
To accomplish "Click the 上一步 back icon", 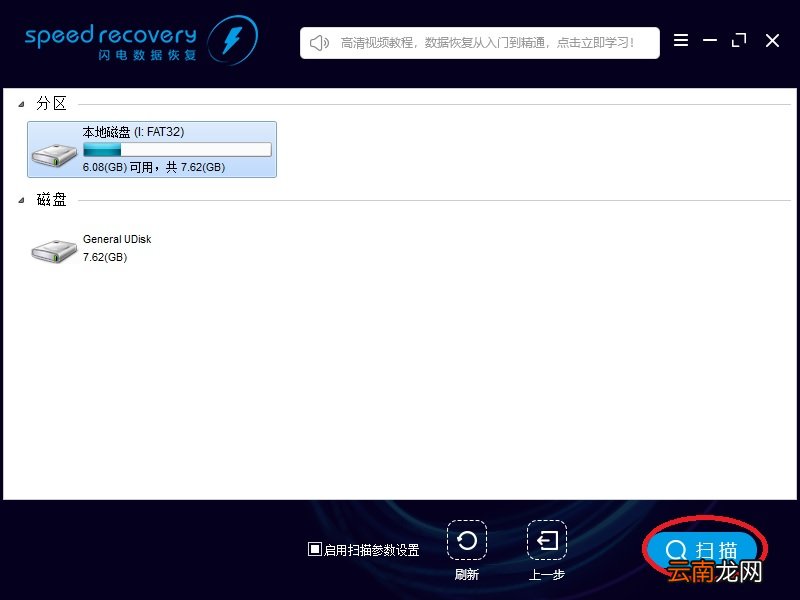I will 547,540.
